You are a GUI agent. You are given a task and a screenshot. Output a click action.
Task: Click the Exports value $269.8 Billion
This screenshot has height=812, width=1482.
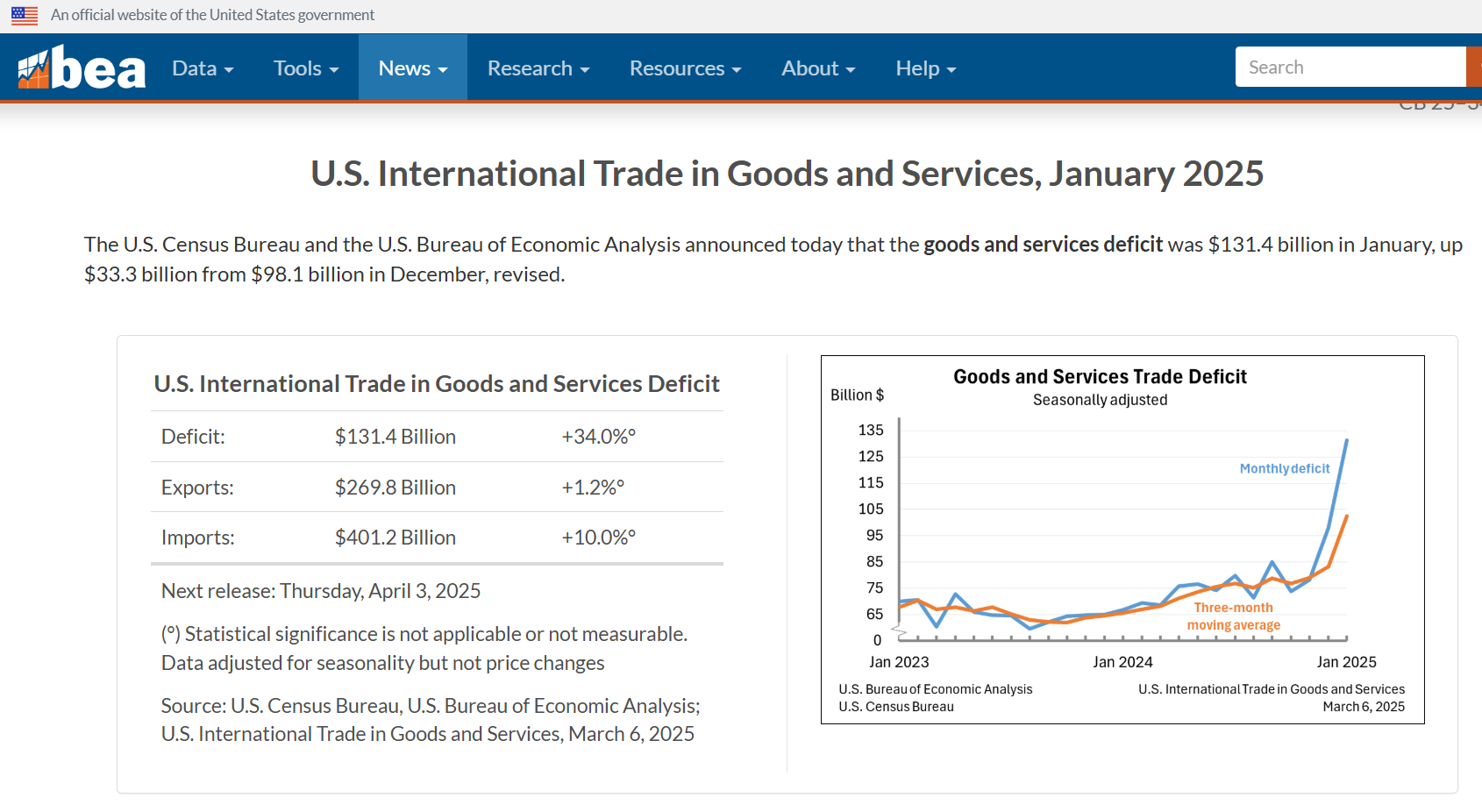(395, 488)
